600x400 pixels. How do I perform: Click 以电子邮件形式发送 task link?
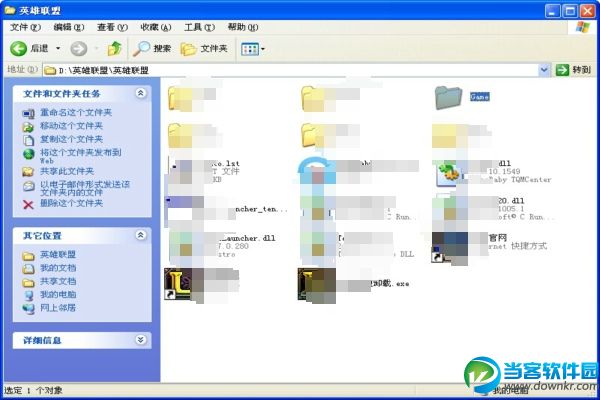coord(85,188)
